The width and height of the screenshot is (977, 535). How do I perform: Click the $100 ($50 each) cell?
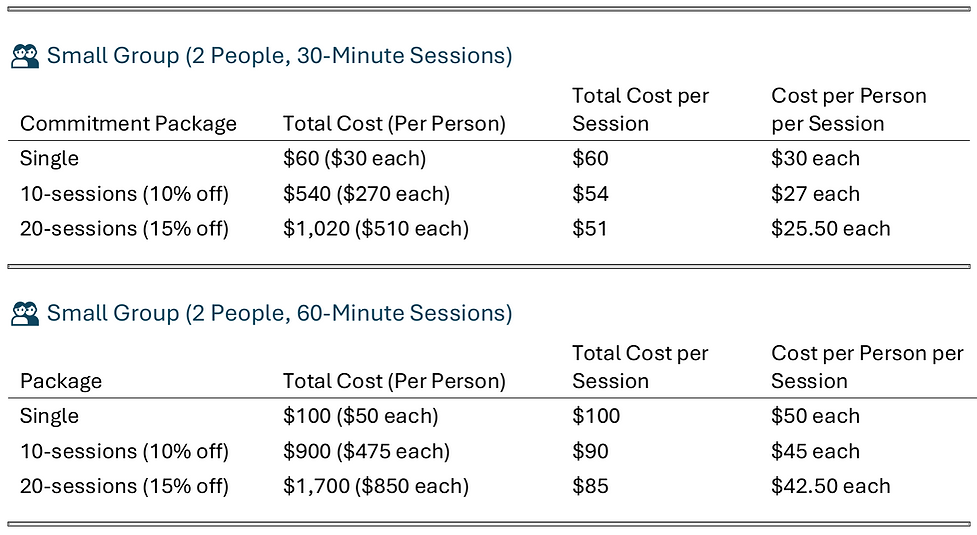[x=361, y=415]
